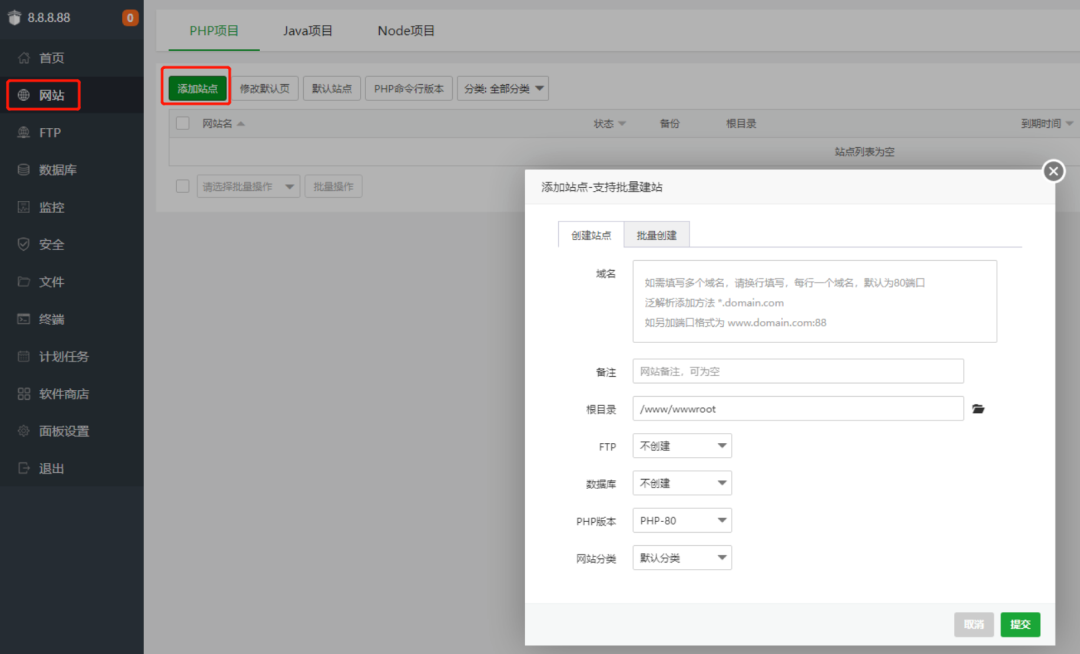Browse root directory with folder icon
Image resolution: width=1080 pixels, height=654 pixels.
(x=978, y=409)
